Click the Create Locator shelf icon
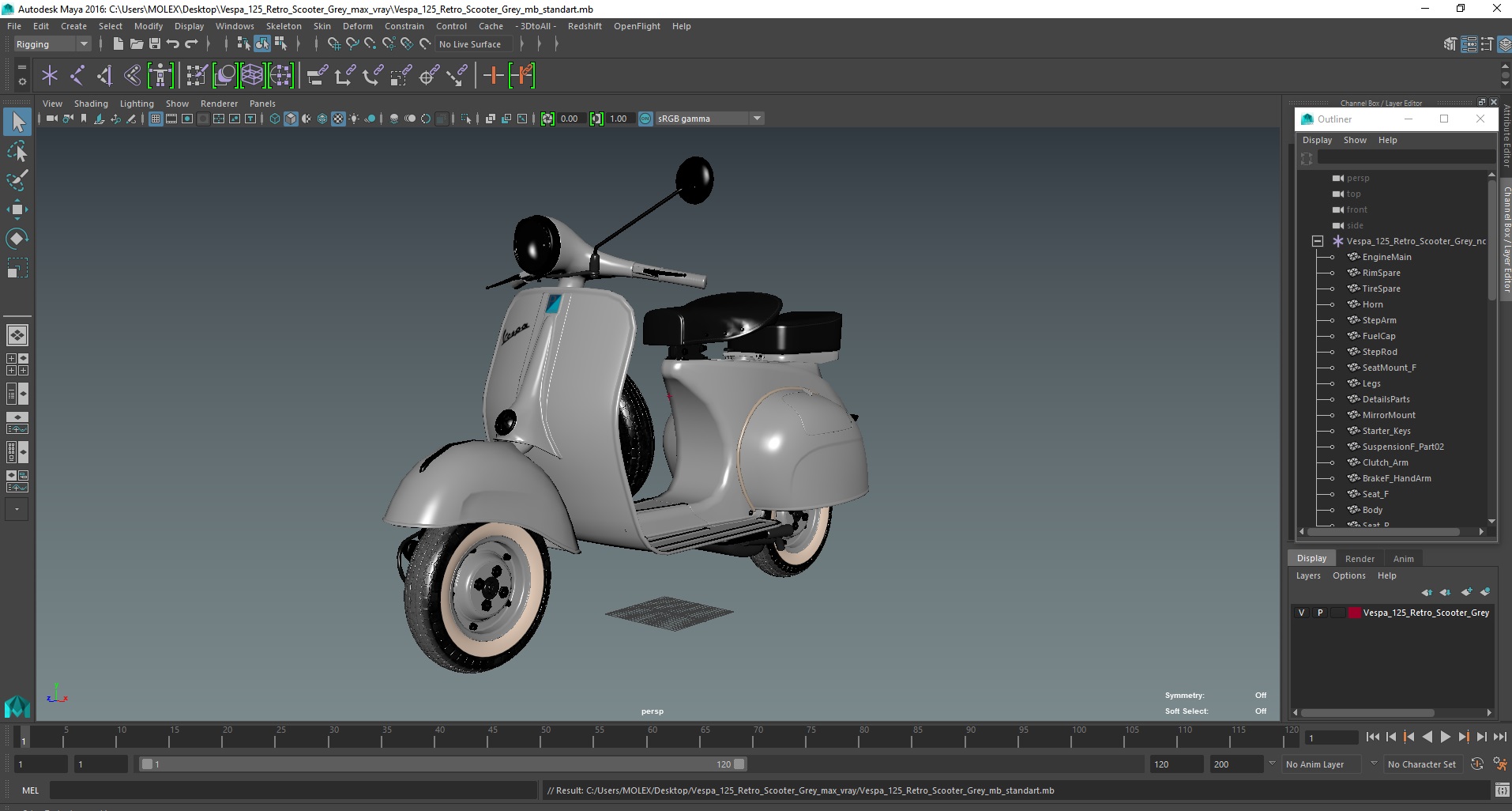 click(x=50, y=76)
